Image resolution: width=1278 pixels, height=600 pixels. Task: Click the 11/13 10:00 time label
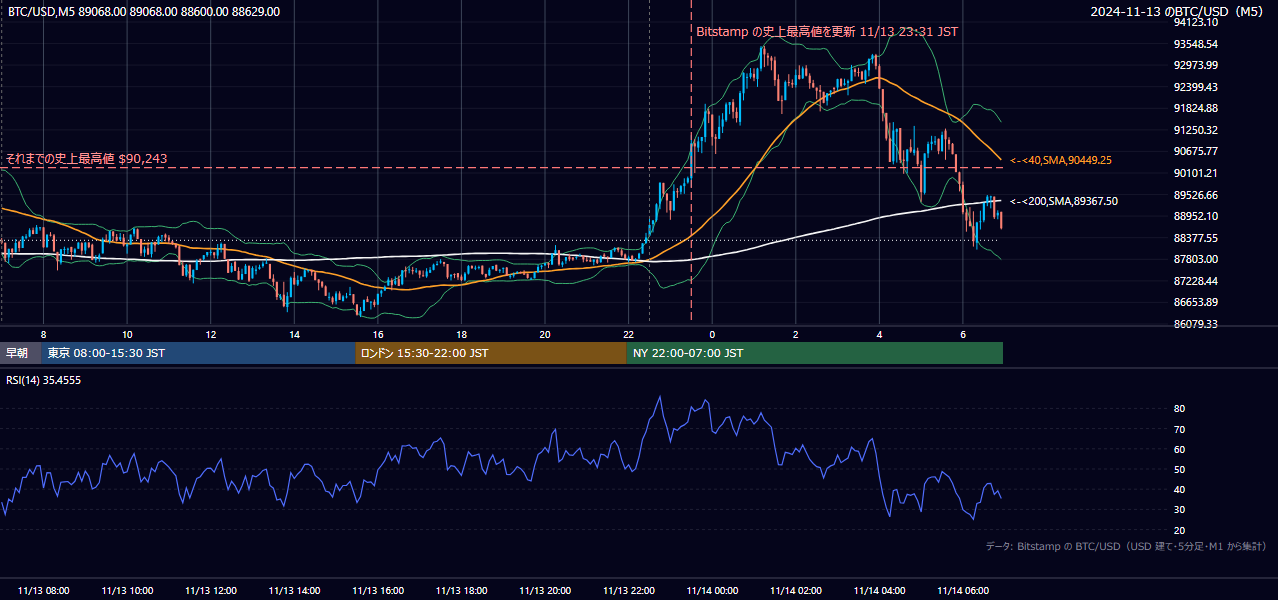click(127, 591)
